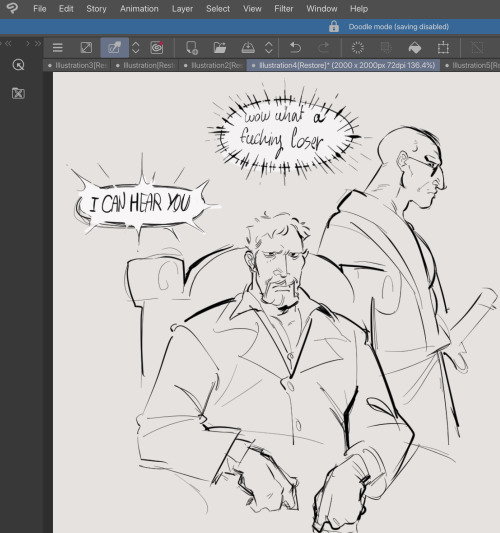Viewport: 500px width, 533px height.
Task: Click the Clip Studio Paint logo icon
Action: point(12,8)
